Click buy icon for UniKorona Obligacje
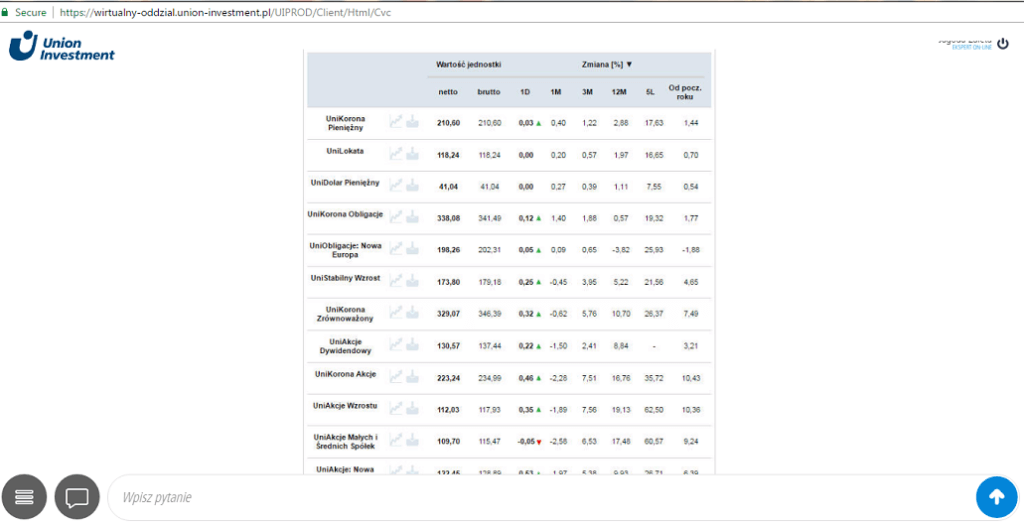 (x=413, y=217)
